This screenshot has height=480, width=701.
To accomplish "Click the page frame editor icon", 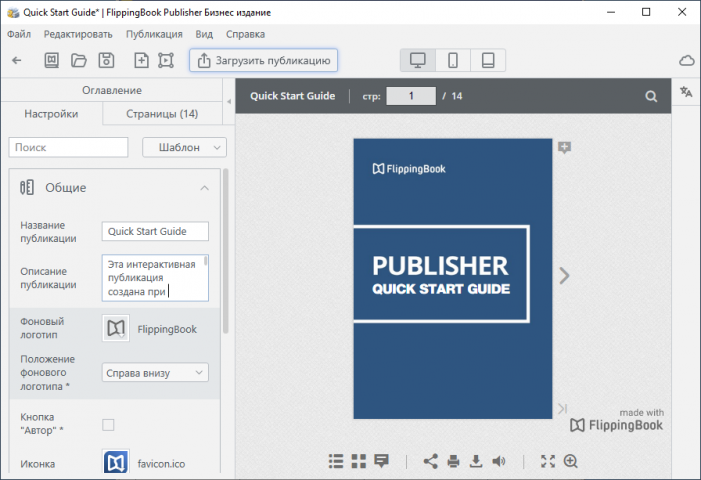I will click(166, 60).
